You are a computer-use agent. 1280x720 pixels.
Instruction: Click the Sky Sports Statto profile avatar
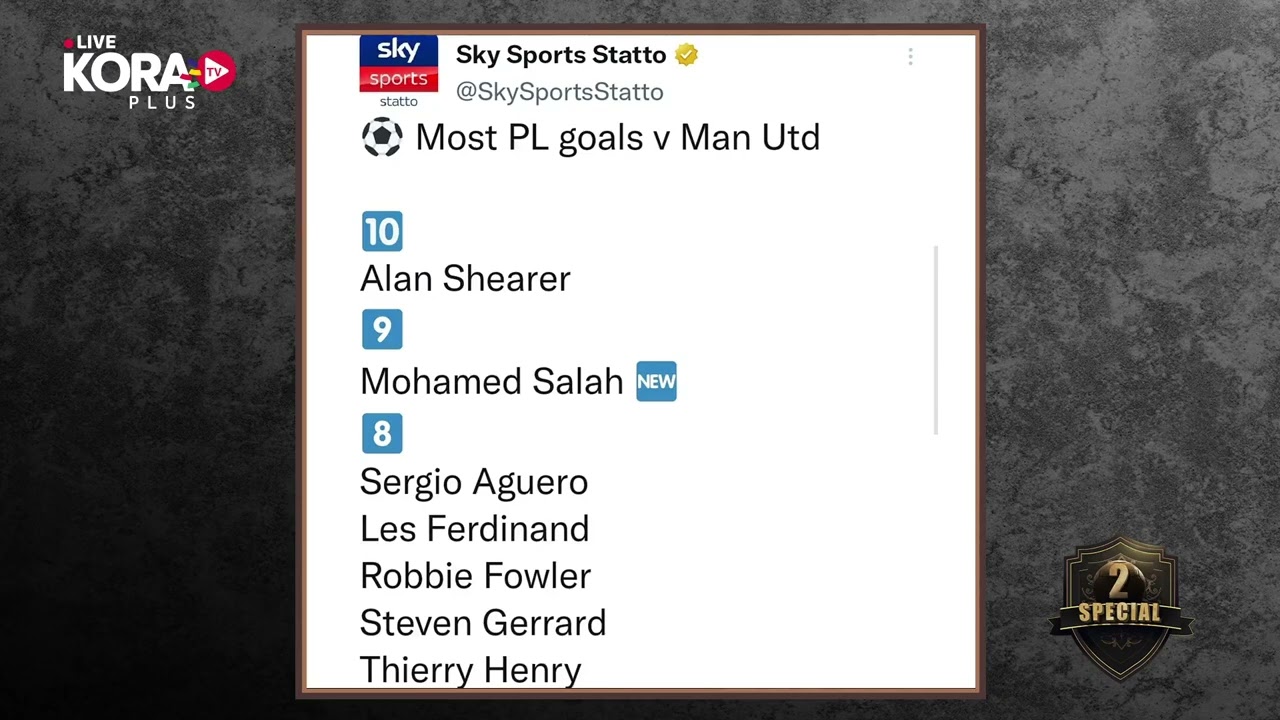pyautogui.click(x=399, y=72)
